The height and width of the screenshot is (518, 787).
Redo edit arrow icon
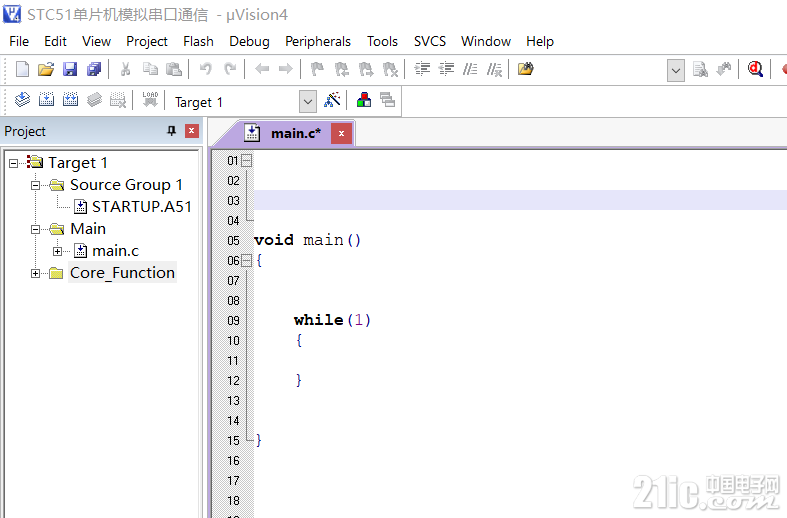[230, 69]
